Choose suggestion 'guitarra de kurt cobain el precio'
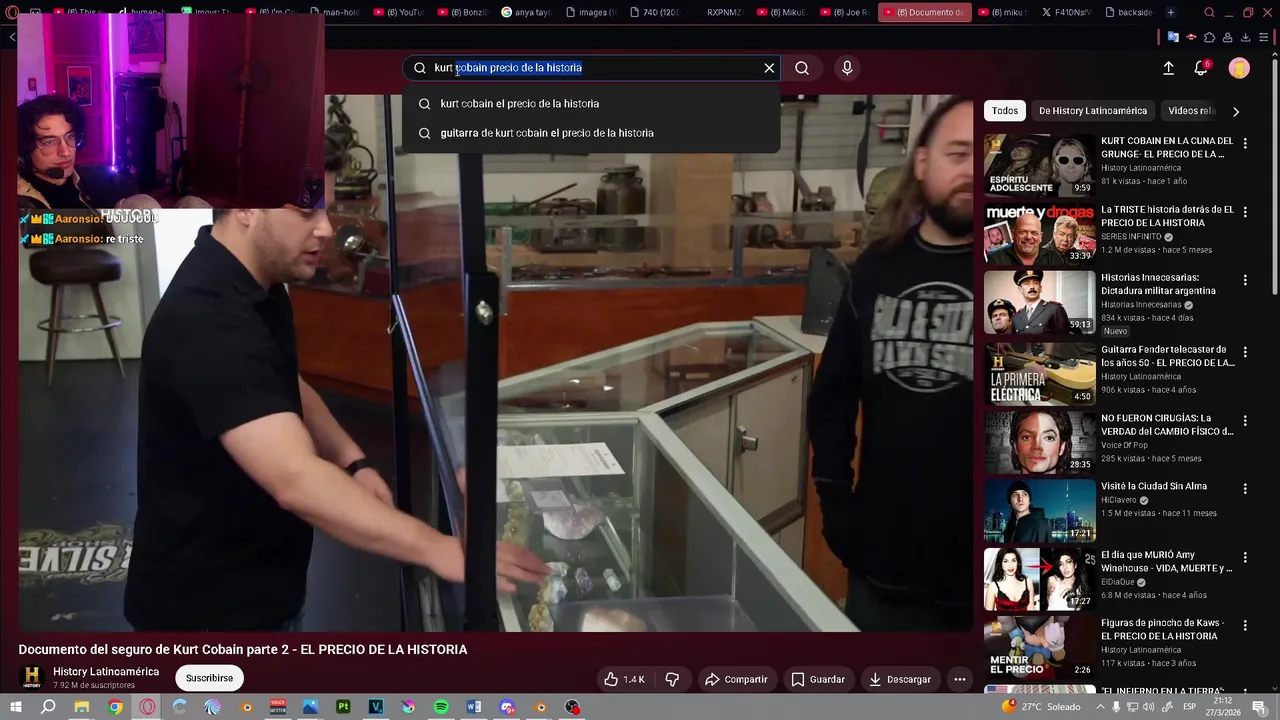Viewport: 1280px width, 720px height. (x=590, y=133)
